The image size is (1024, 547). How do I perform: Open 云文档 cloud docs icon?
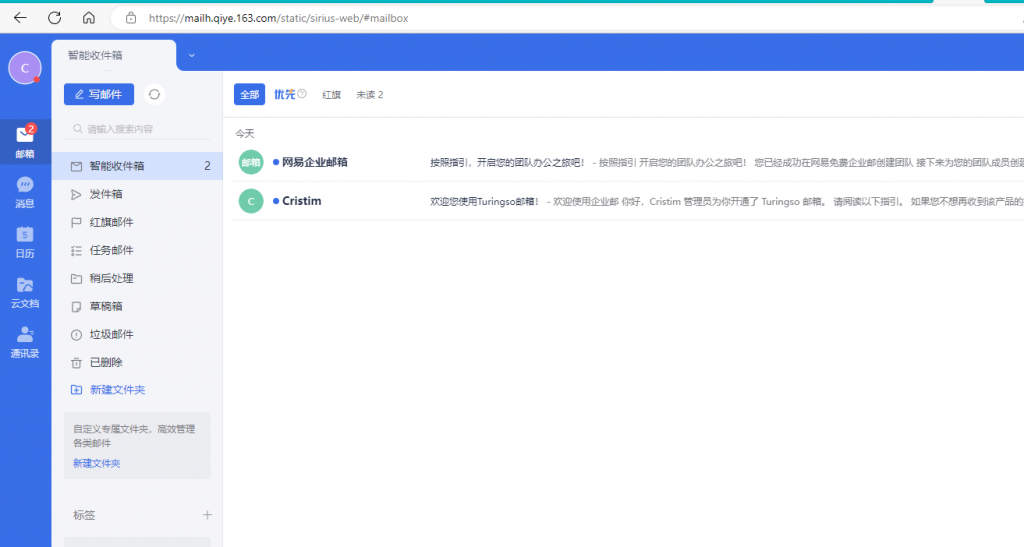coord(25,292)
